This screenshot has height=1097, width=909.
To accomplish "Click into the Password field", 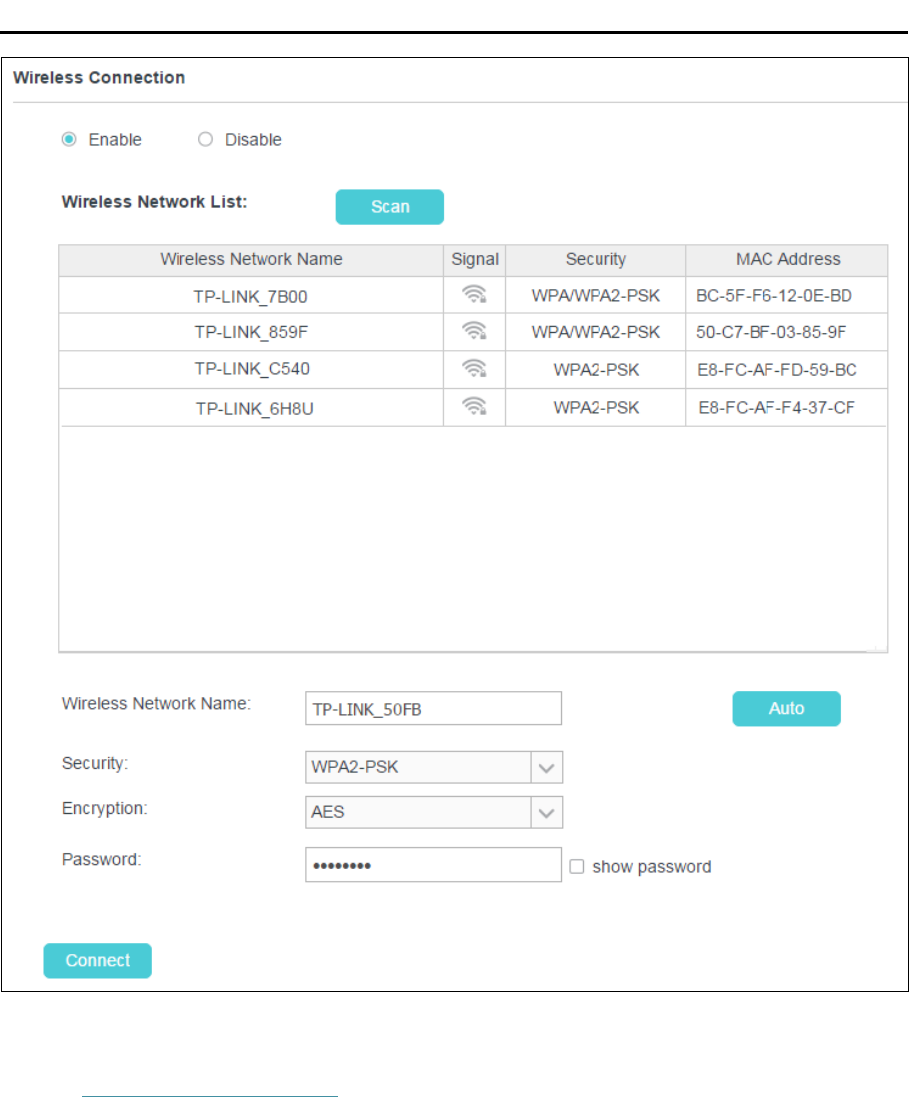I will coord(433,866).
